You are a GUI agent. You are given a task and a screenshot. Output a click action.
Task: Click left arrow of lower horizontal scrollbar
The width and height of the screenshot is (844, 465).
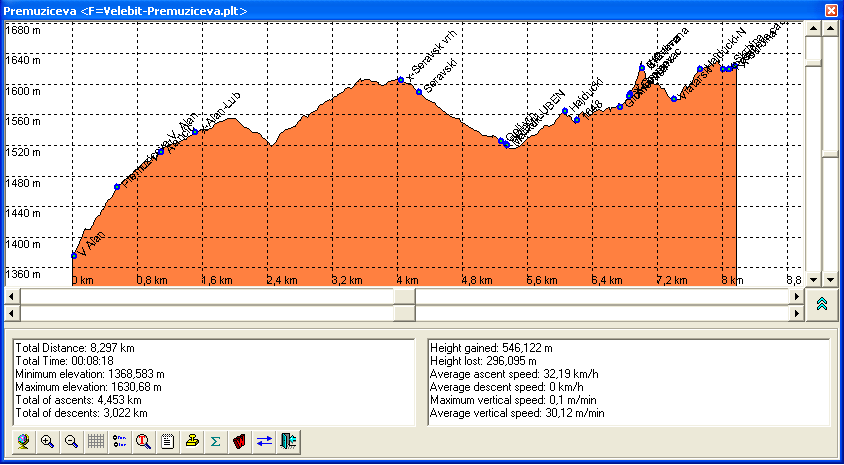13,313
